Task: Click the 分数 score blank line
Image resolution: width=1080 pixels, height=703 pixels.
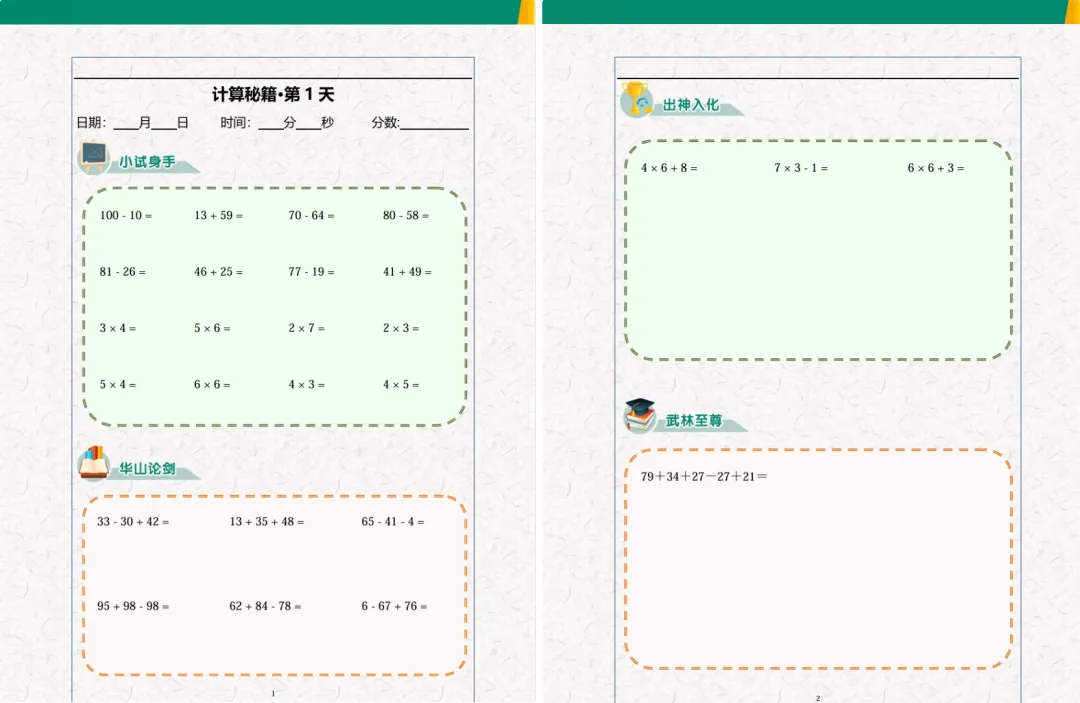Action: tap(435, 123)
